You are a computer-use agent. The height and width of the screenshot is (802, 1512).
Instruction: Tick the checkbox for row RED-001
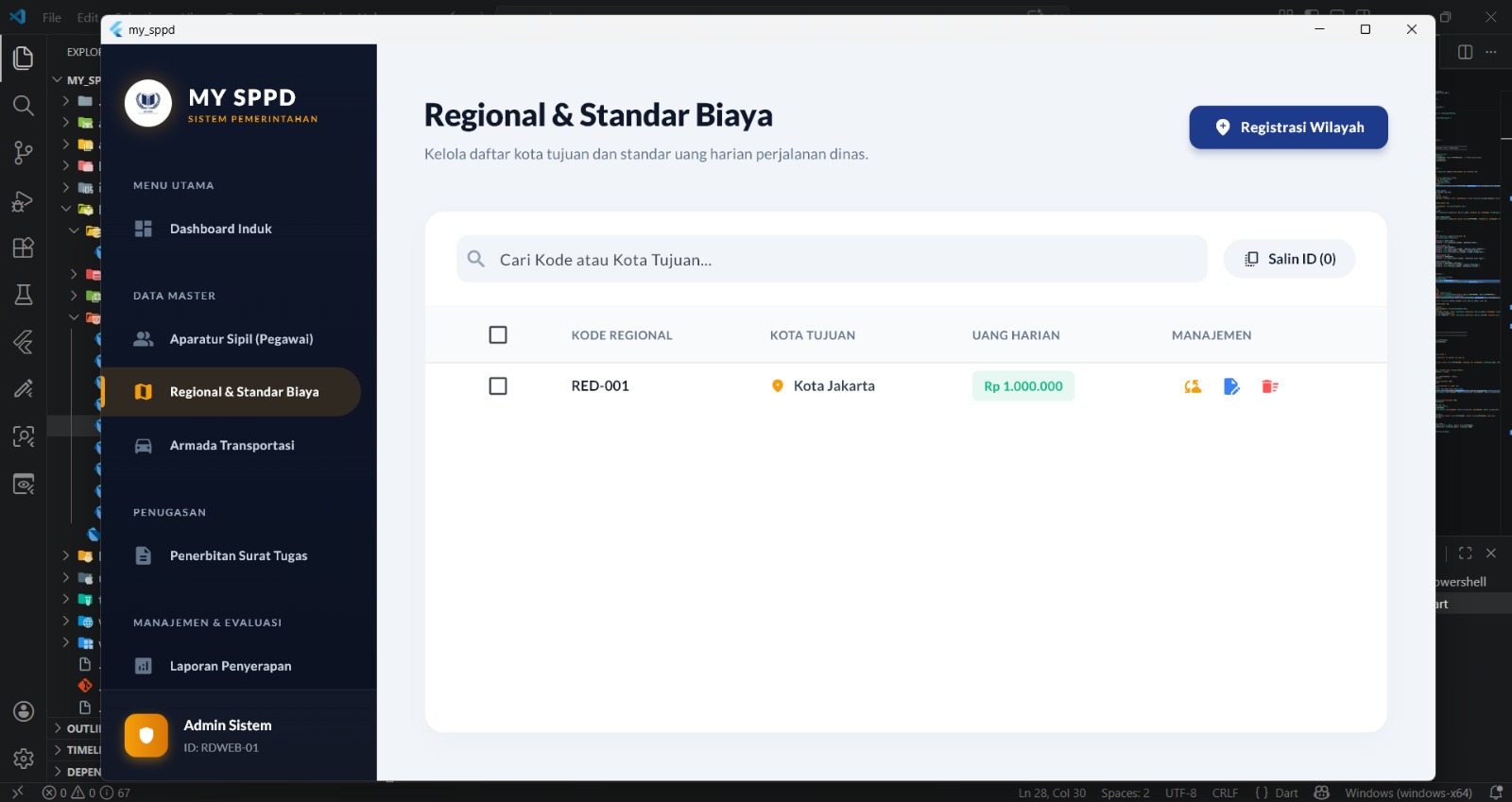click(x=498, y=385)
